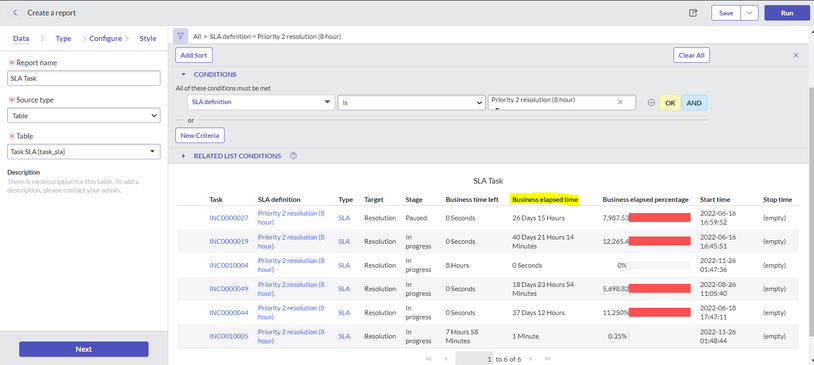Click the Add Sort button
814x365 pixels.
(194, 55)
